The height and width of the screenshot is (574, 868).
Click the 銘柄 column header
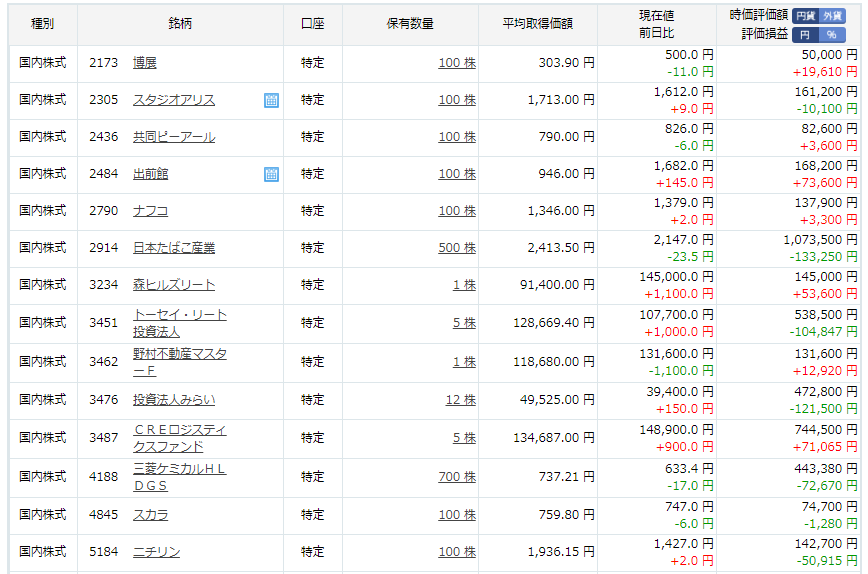pyautogui.click(x=180, y=24)
